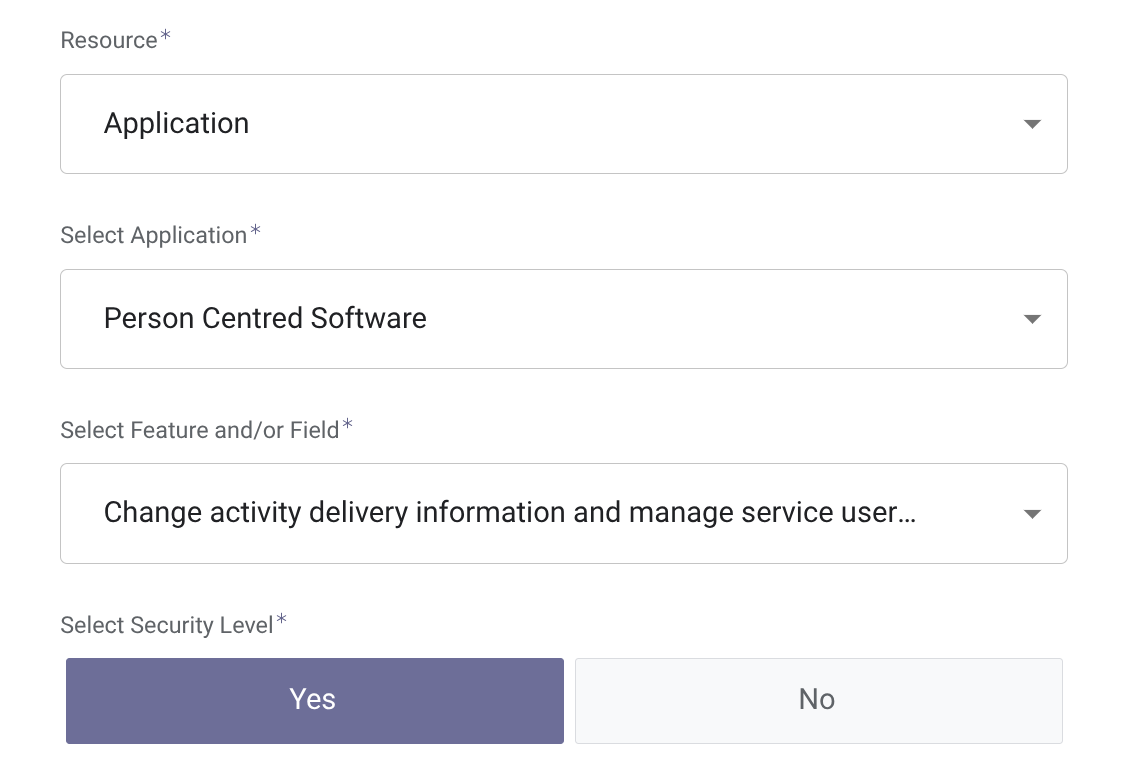Click the "Resource" field label

109,40
